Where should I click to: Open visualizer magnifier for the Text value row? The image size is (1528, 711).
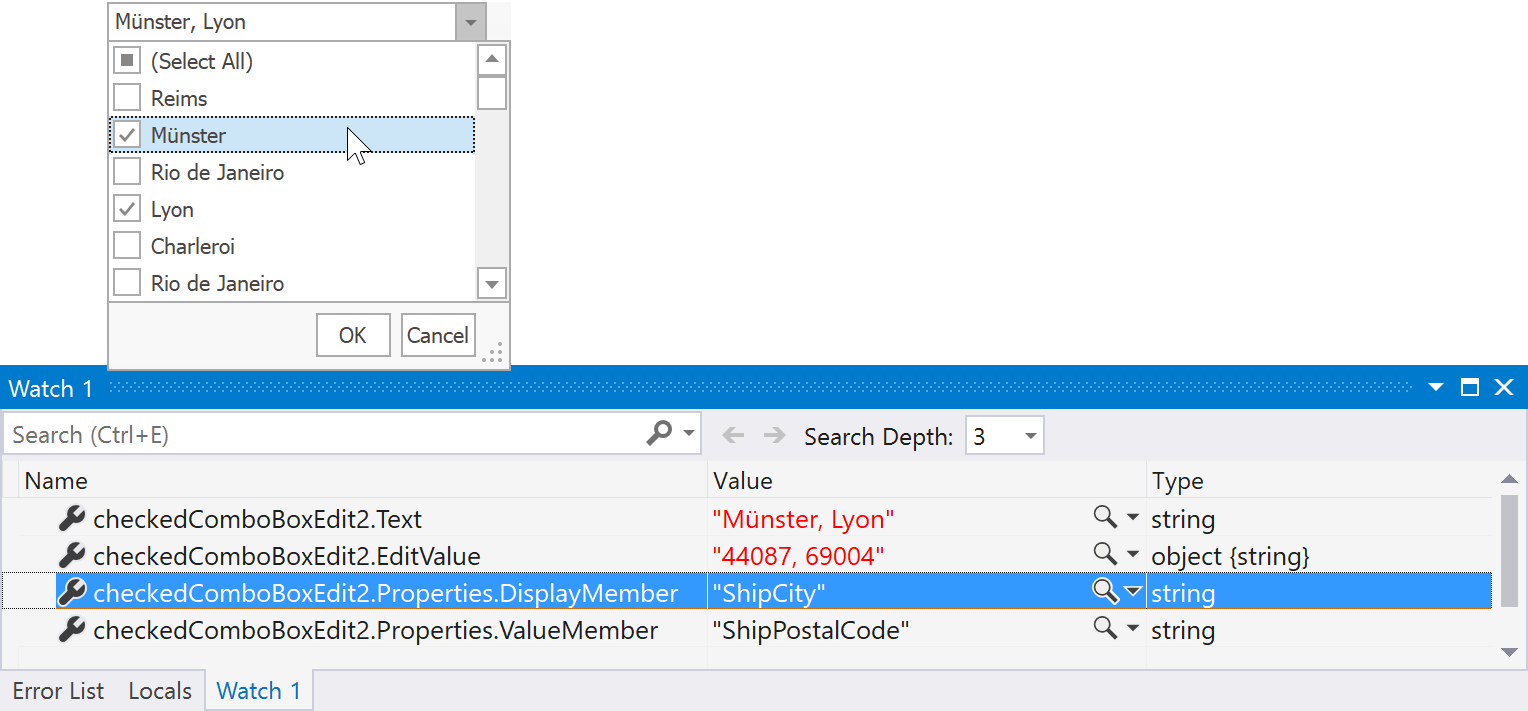tap(1104, 518)
